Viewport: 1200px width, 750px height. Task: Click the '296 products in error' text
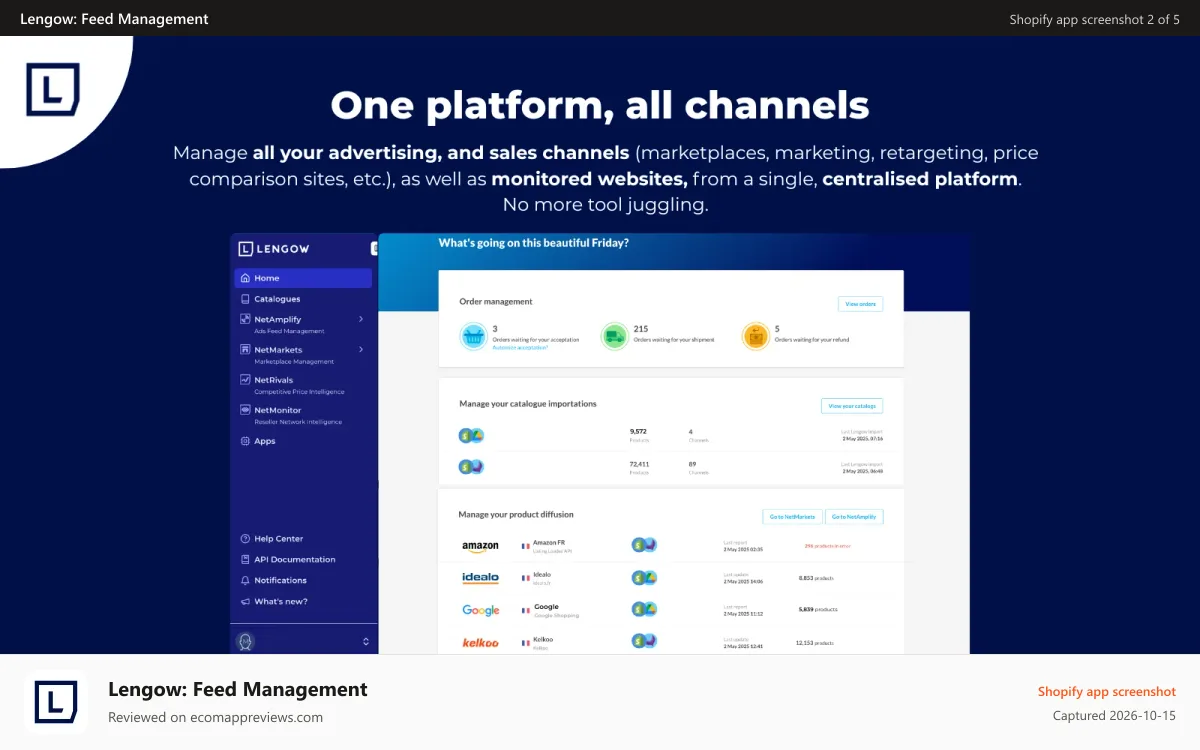click(x=828, y=546)
